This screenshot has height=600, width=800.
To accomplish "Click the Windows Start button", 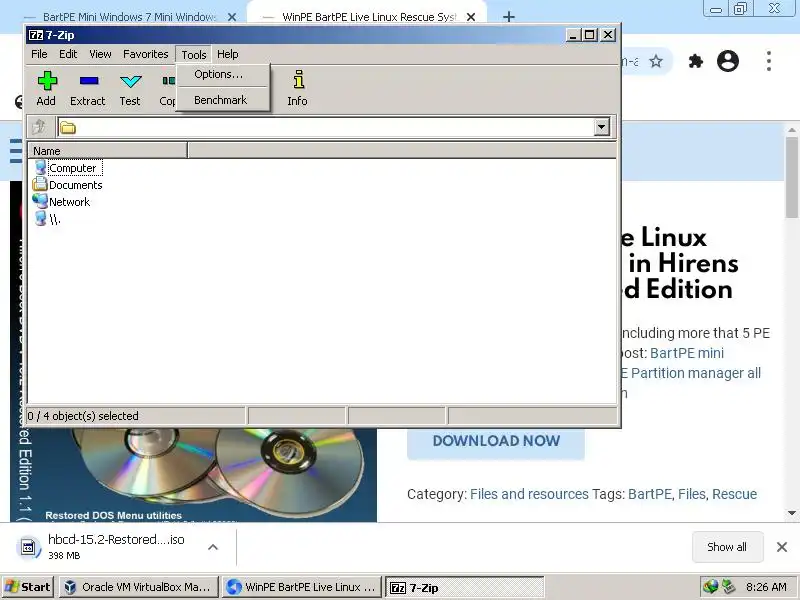I will point(27,587).
